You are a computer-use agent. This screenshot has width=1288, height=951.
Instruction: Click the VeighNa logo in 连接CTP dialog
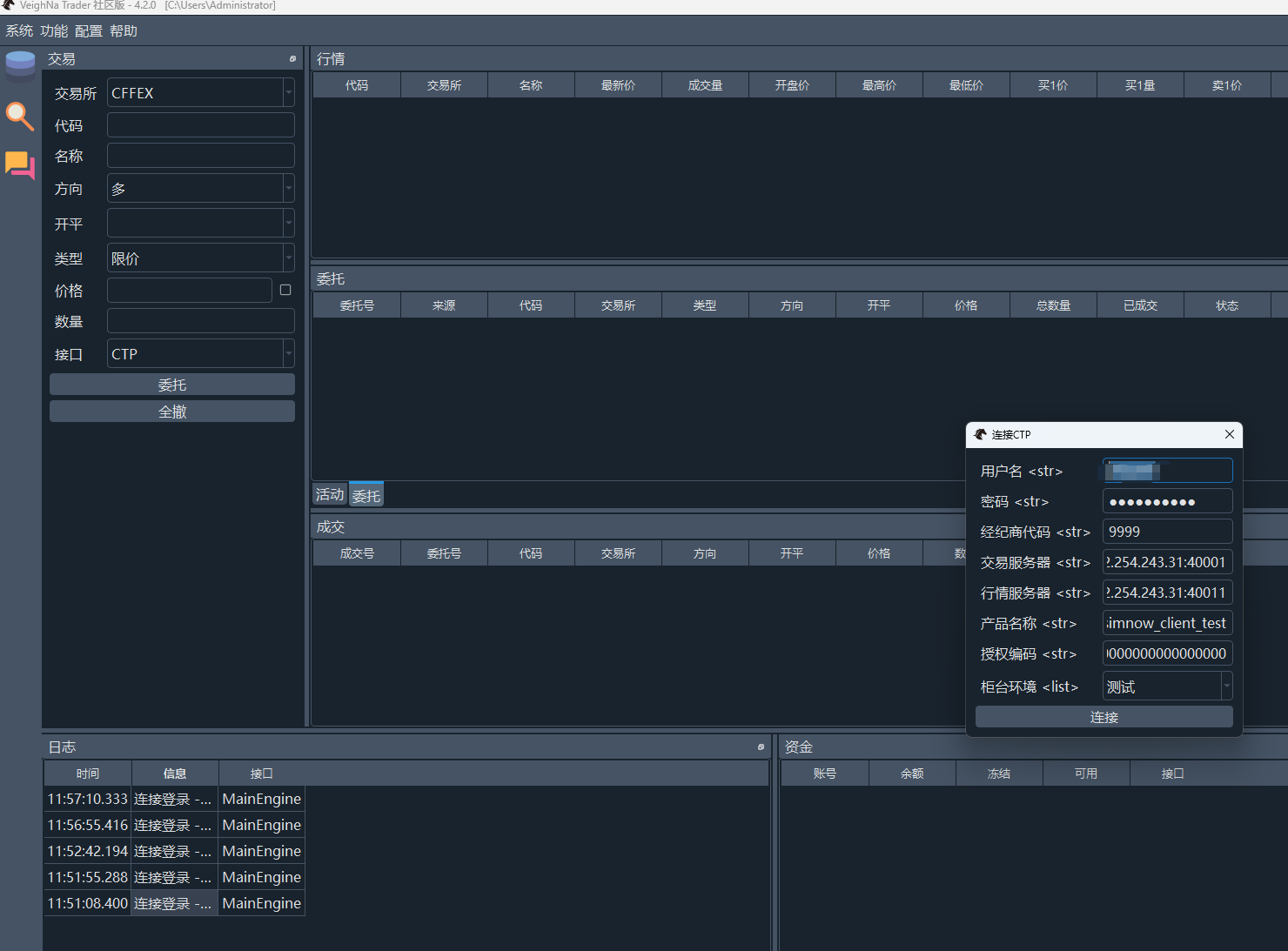click(x=980, y=434)
